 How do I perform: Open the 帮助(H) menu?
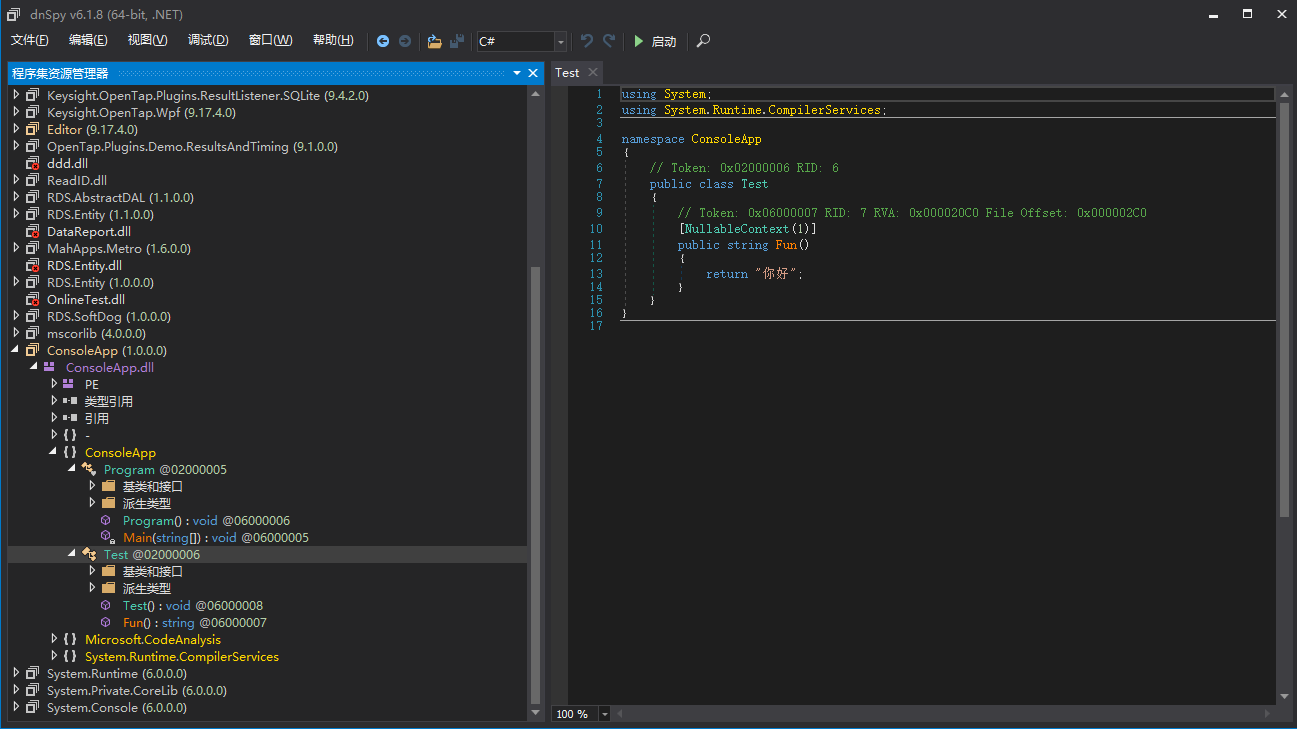[333, 40]
